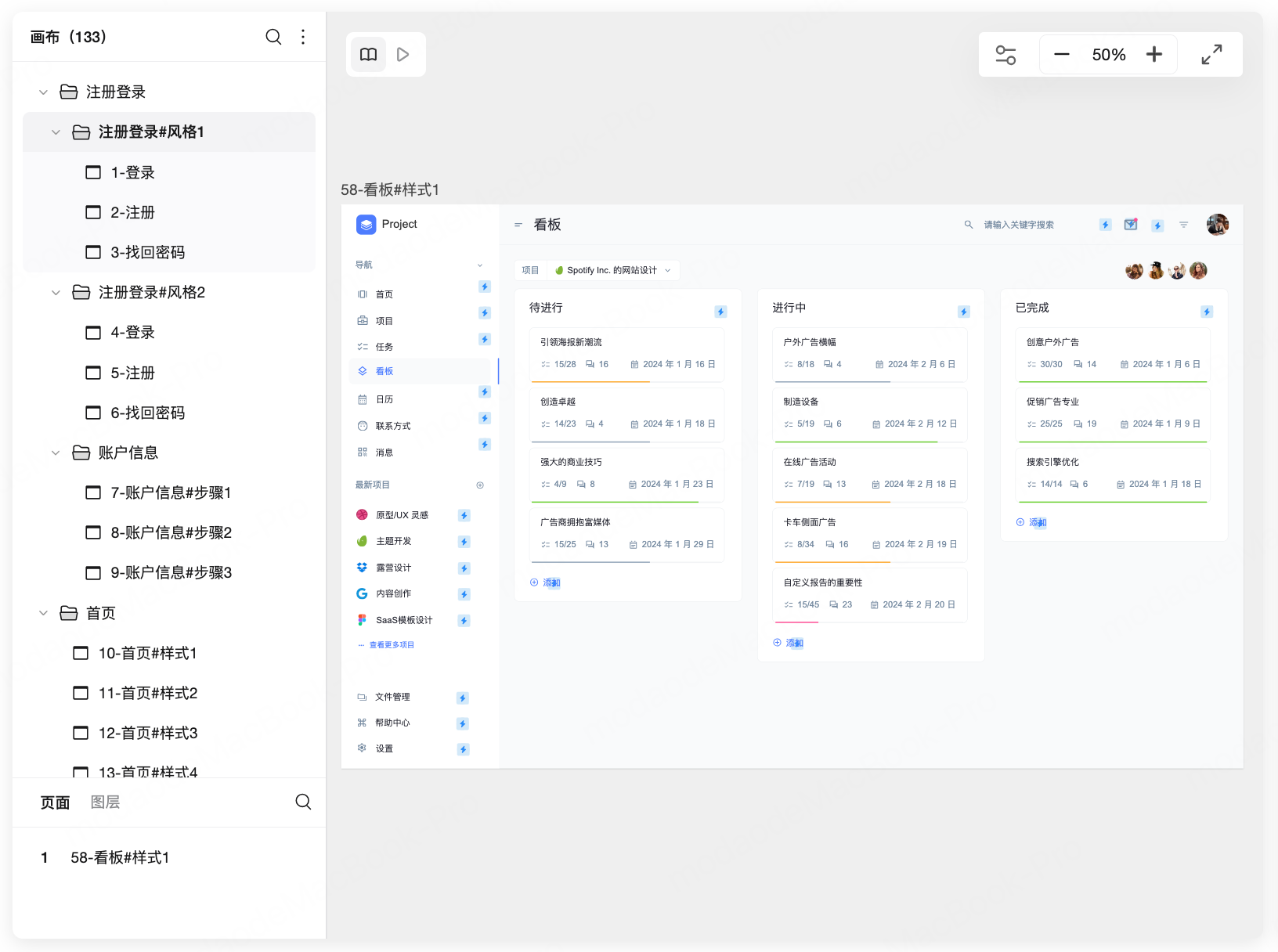Collapse the 账户信息 folder
This screenshot has width=1278, height=952.
coord(56,453)
